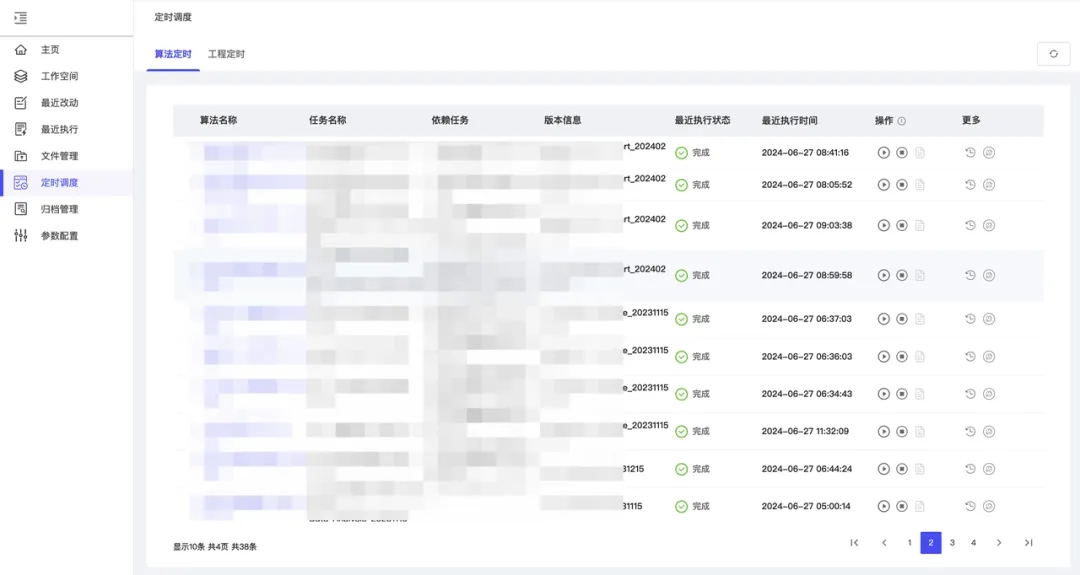Switch to the 工程定时 tab
This screenshot has width=1080, height=575.
pyautogui.click(x=226, y=54)
